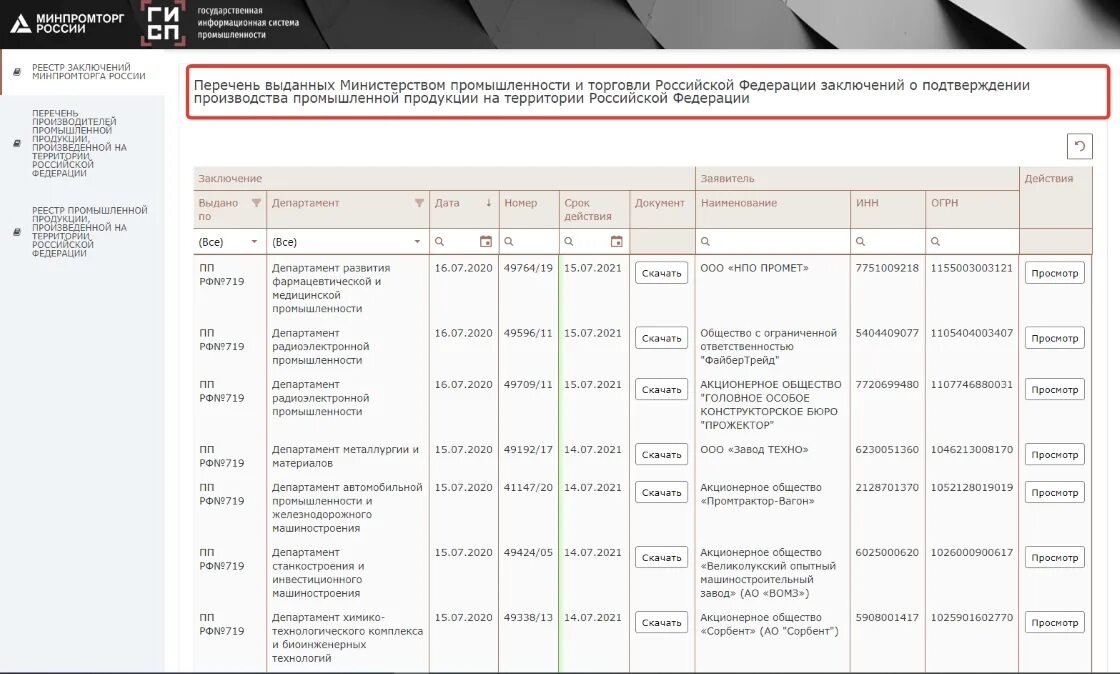Open filter funnel on Выдано по column
Image resolution: width=1120 pixels, height=674 pixels.
tap(256, 203)
